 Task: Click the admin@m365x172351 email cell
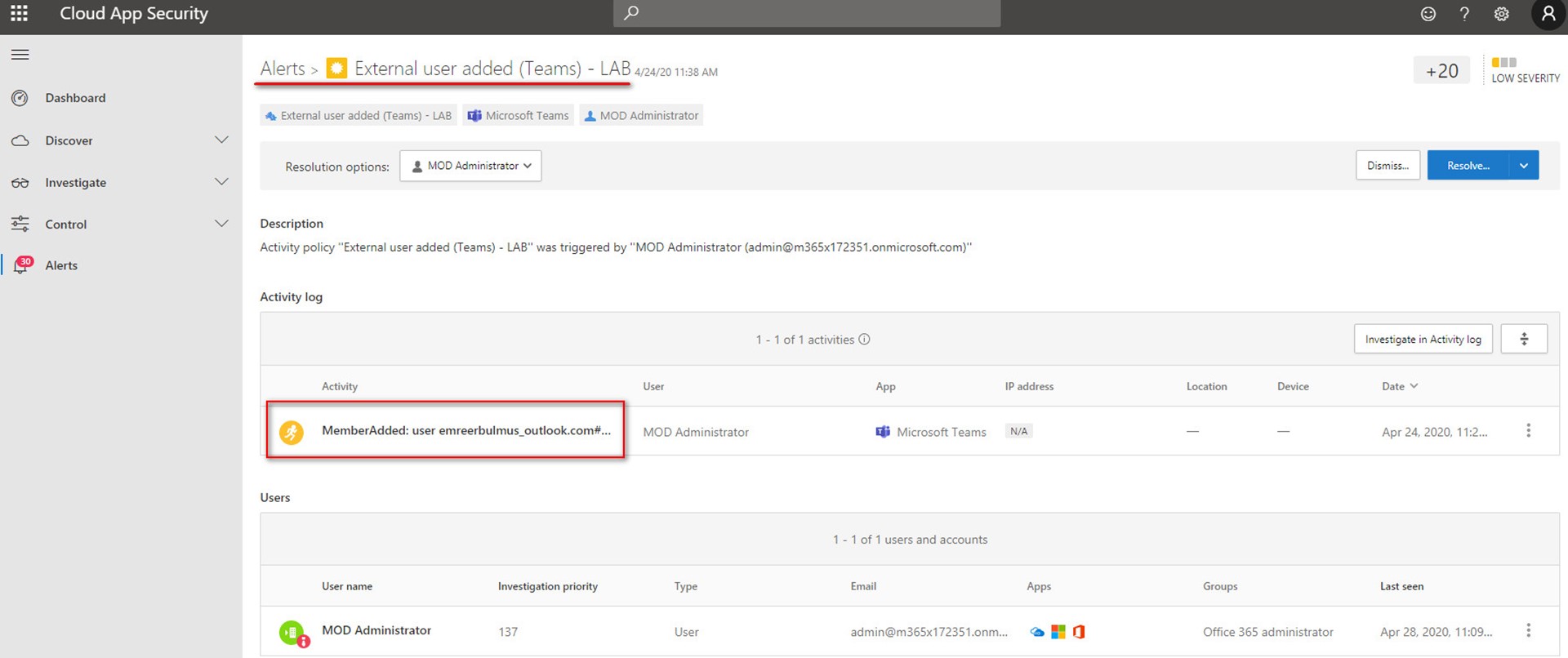pos(929,632)
